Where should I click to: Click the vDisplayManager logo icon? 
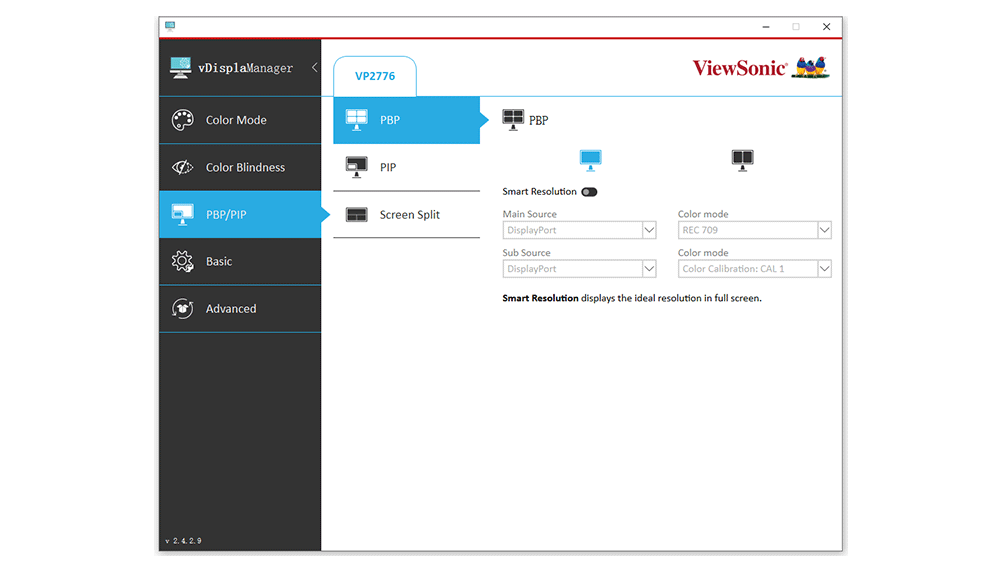coord(180,68)
